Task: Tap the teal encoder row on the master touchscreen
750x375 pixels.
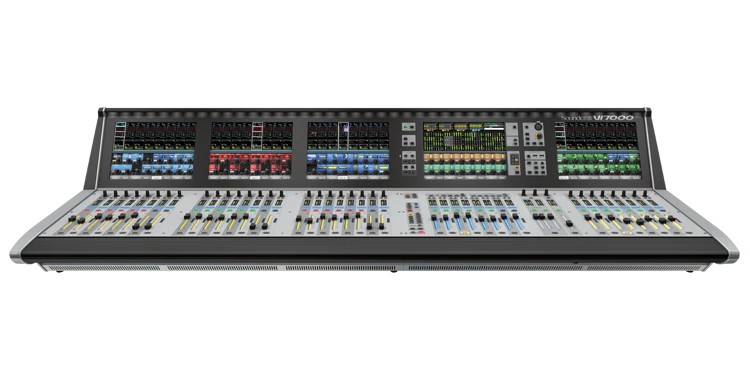Action: (x=464, y=168)
